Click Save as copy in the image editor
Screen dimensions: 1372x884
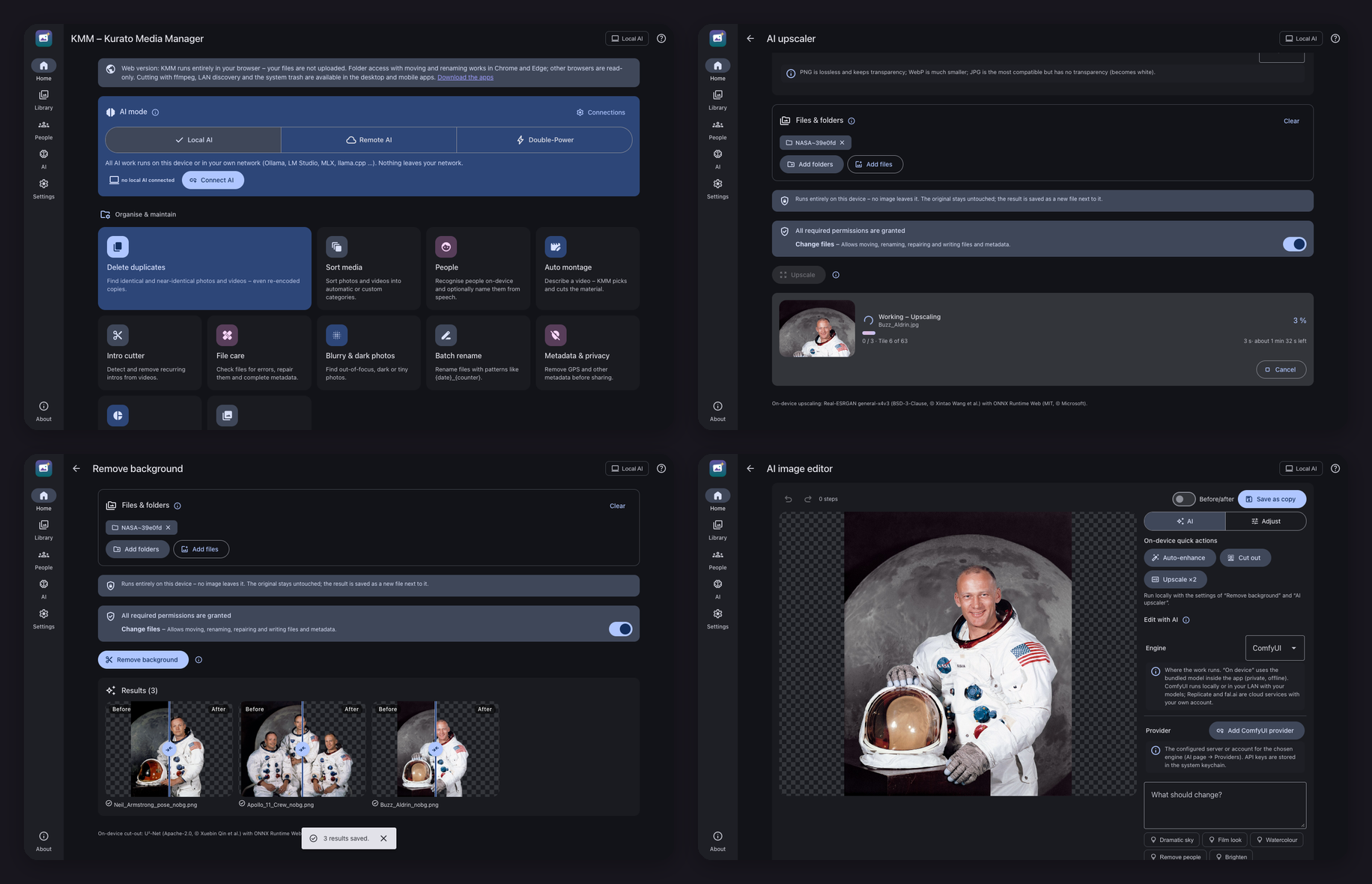point(1272,499)
